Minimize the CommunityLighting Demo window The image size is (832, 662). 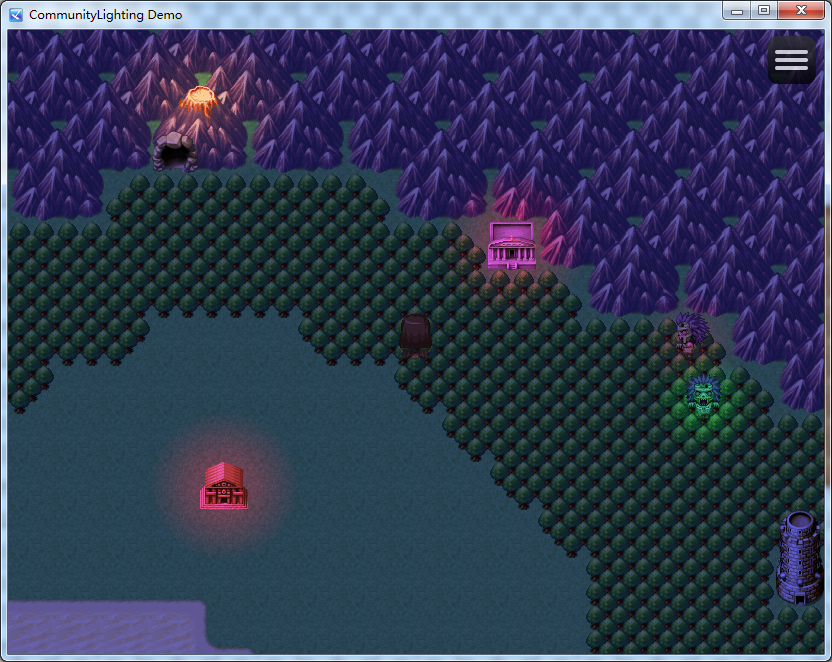737,11
